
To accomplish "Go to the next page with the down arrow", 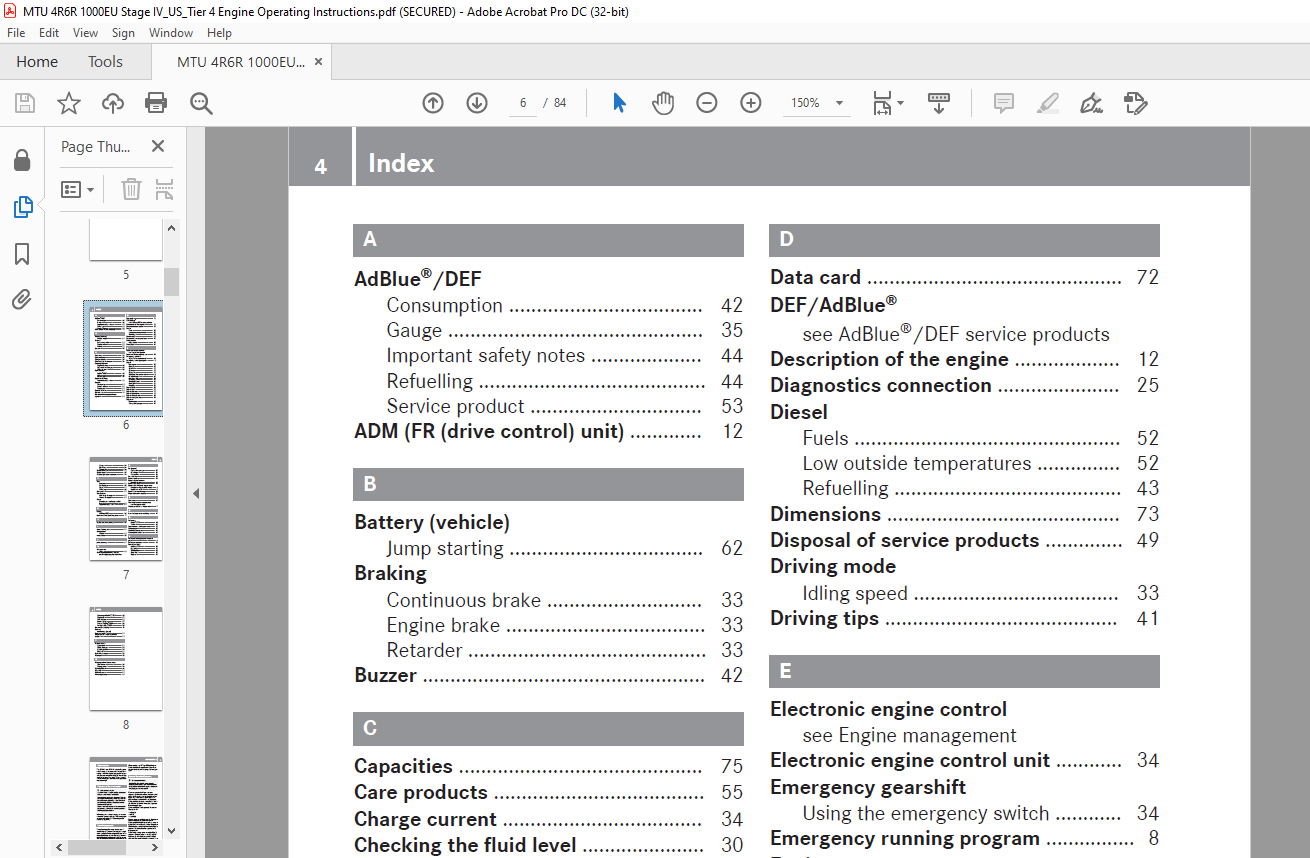I will pyautogui.click(x=477, y=103).
